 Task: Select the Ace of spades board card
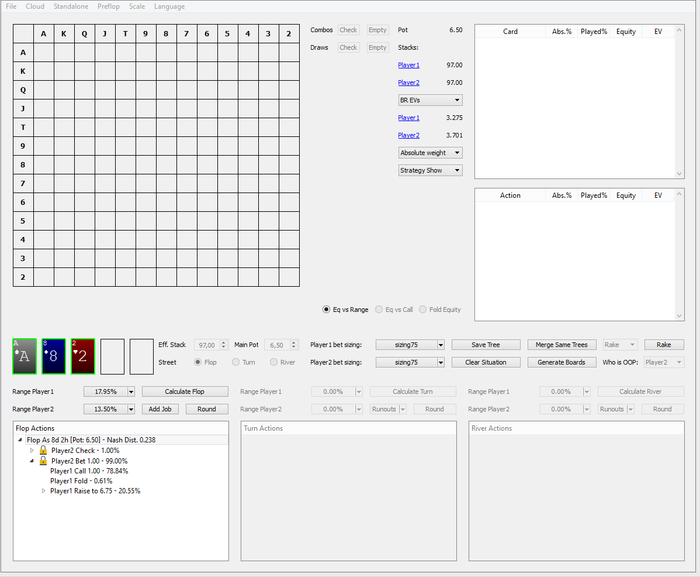tap(25, 356)
